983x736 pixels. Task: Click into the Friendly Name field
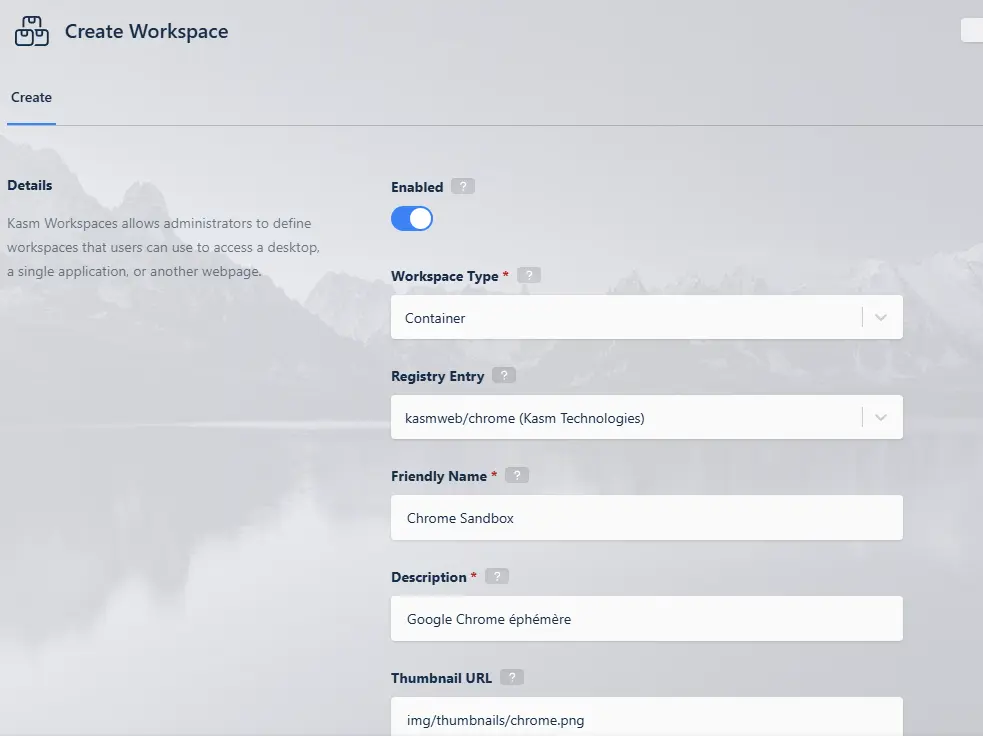[x=646, y=518]
